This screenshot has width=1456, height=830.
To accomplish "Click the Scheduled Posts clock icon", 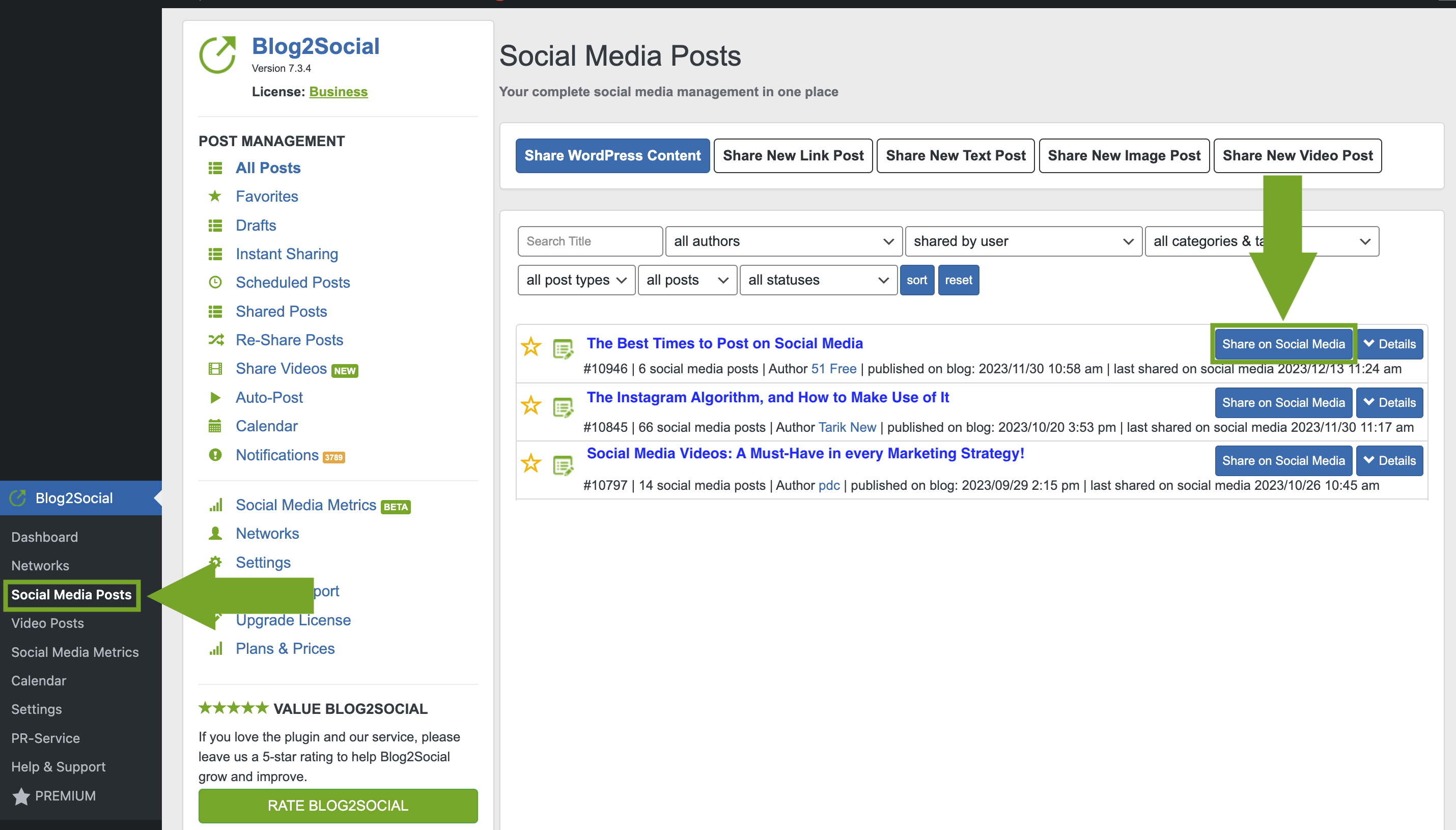I will [215, 282].
